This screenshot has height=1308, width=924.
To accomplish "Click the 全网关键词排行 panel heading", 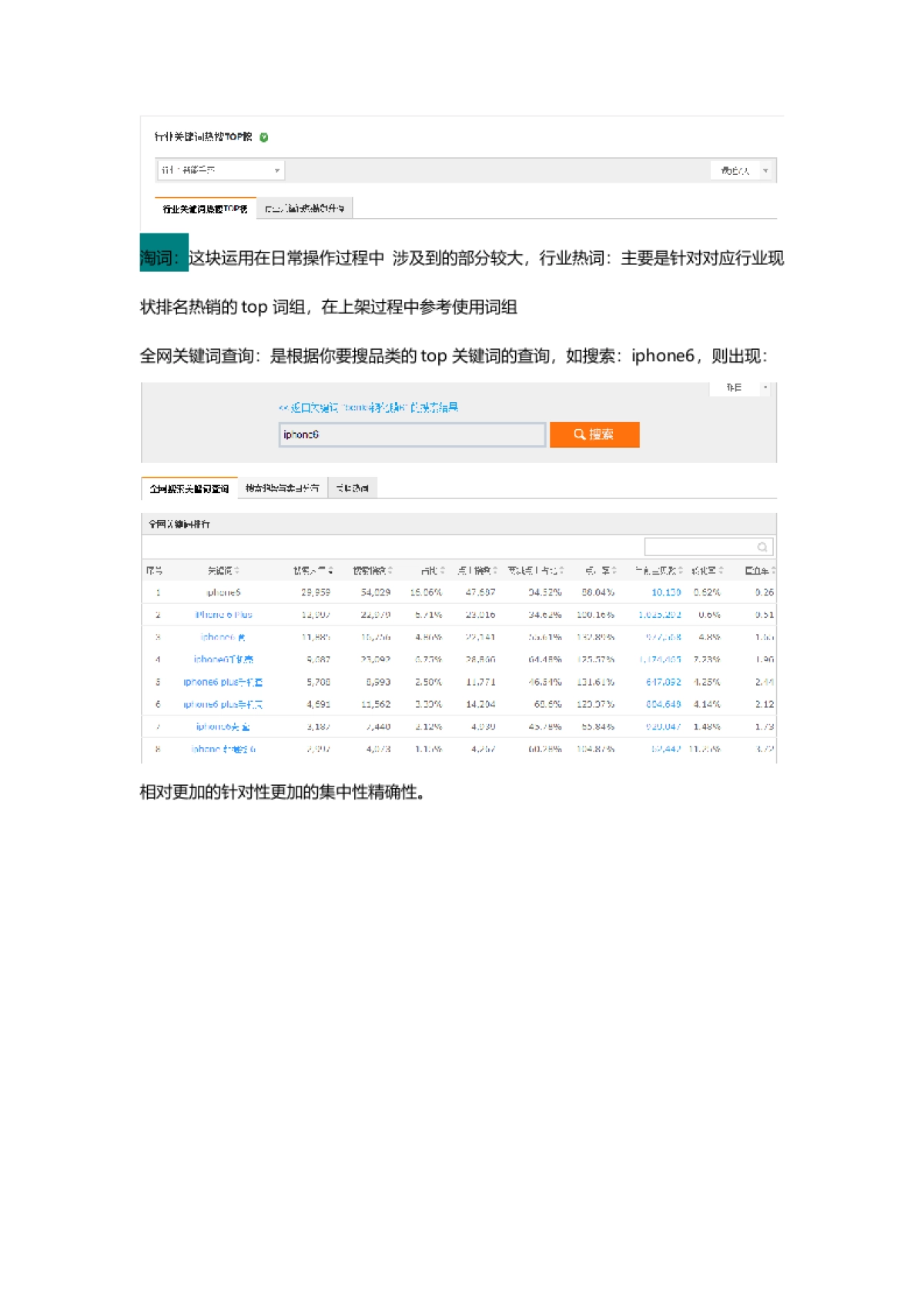I will (x=179, y=525).
